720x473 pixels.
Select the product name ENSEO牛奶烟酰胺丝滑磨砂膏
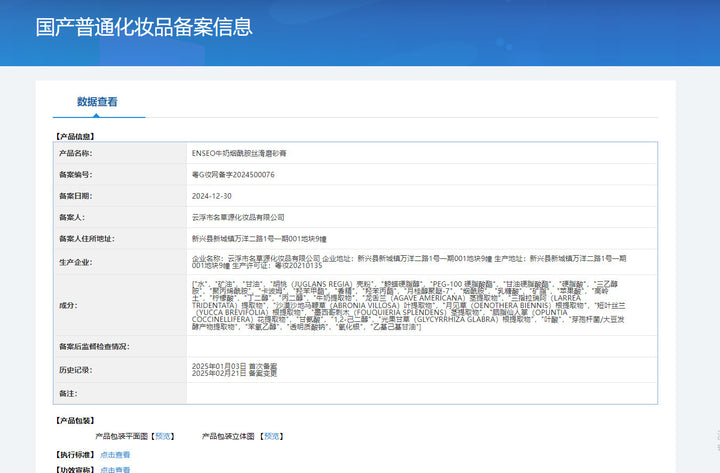point(239,153)
